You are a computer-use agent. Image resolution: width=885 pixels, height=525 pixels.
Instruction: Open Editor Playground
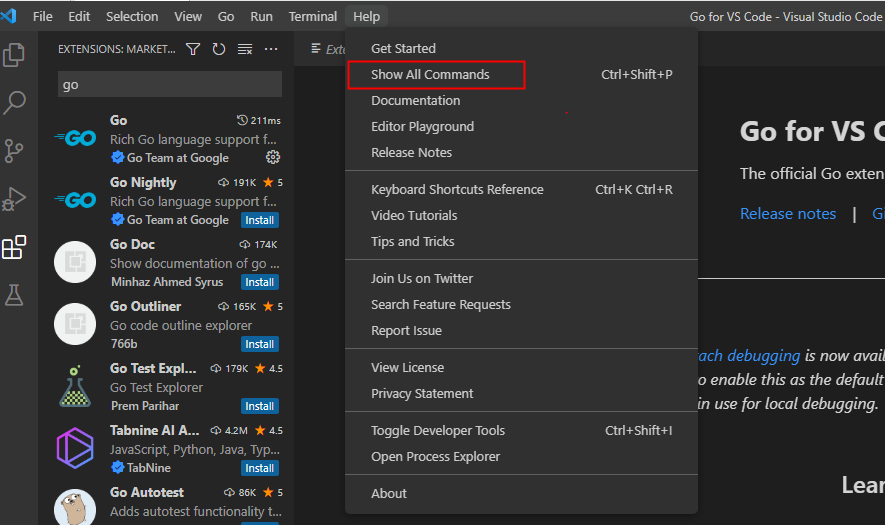(522, 126)
